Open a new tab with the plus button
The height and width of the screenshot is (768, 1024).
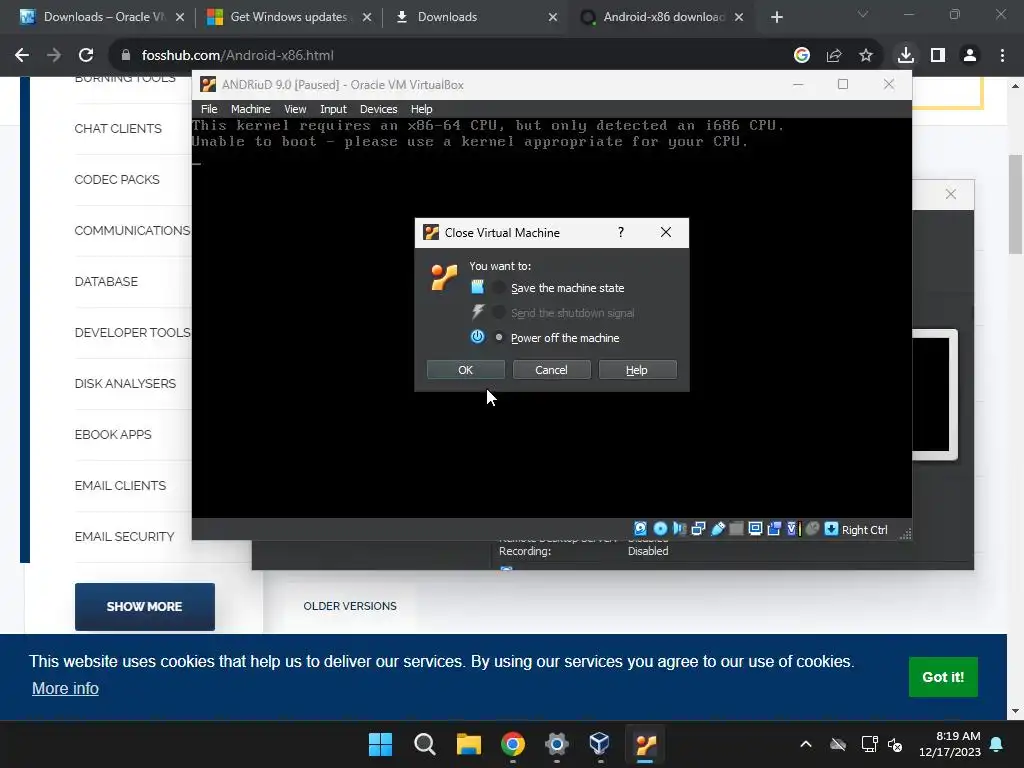pyautogui.click(x=776, y=17)
